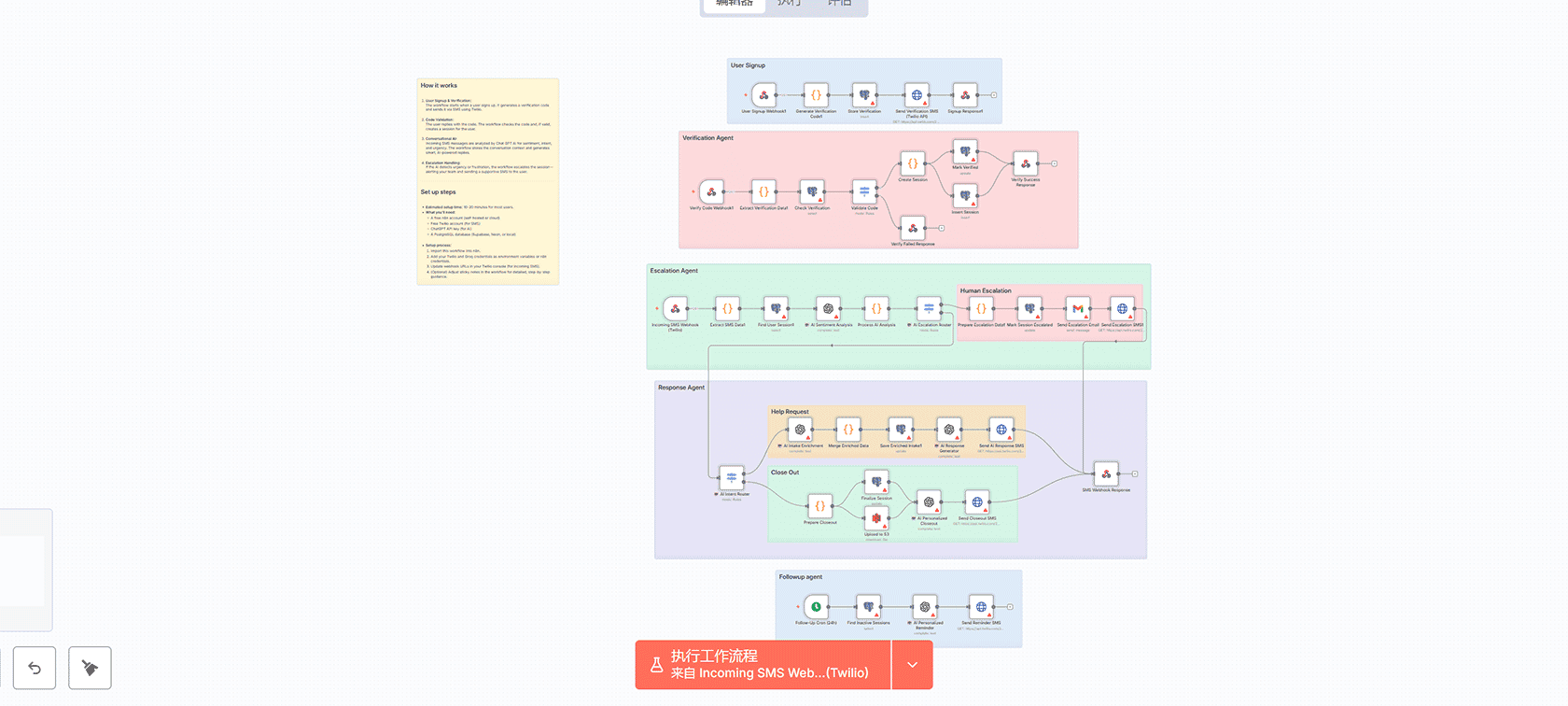Click the tidy-up broom button
This screenshot has height=706, width=1568.
click(x=90, y=668)
